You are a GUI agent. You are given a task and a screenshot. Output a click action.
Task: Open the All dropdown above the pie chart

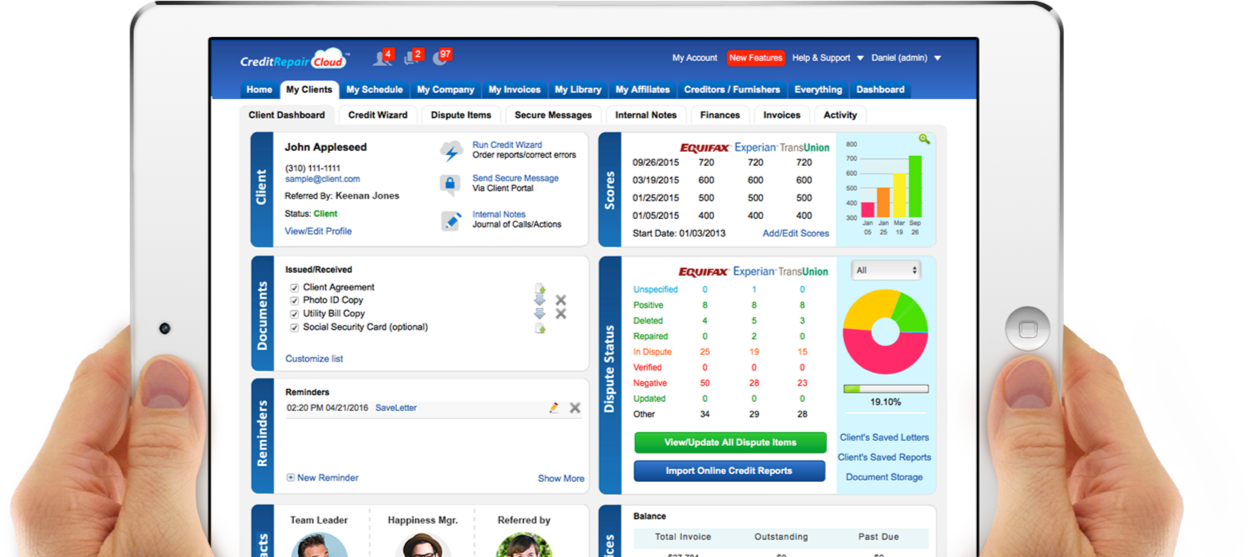886,270
